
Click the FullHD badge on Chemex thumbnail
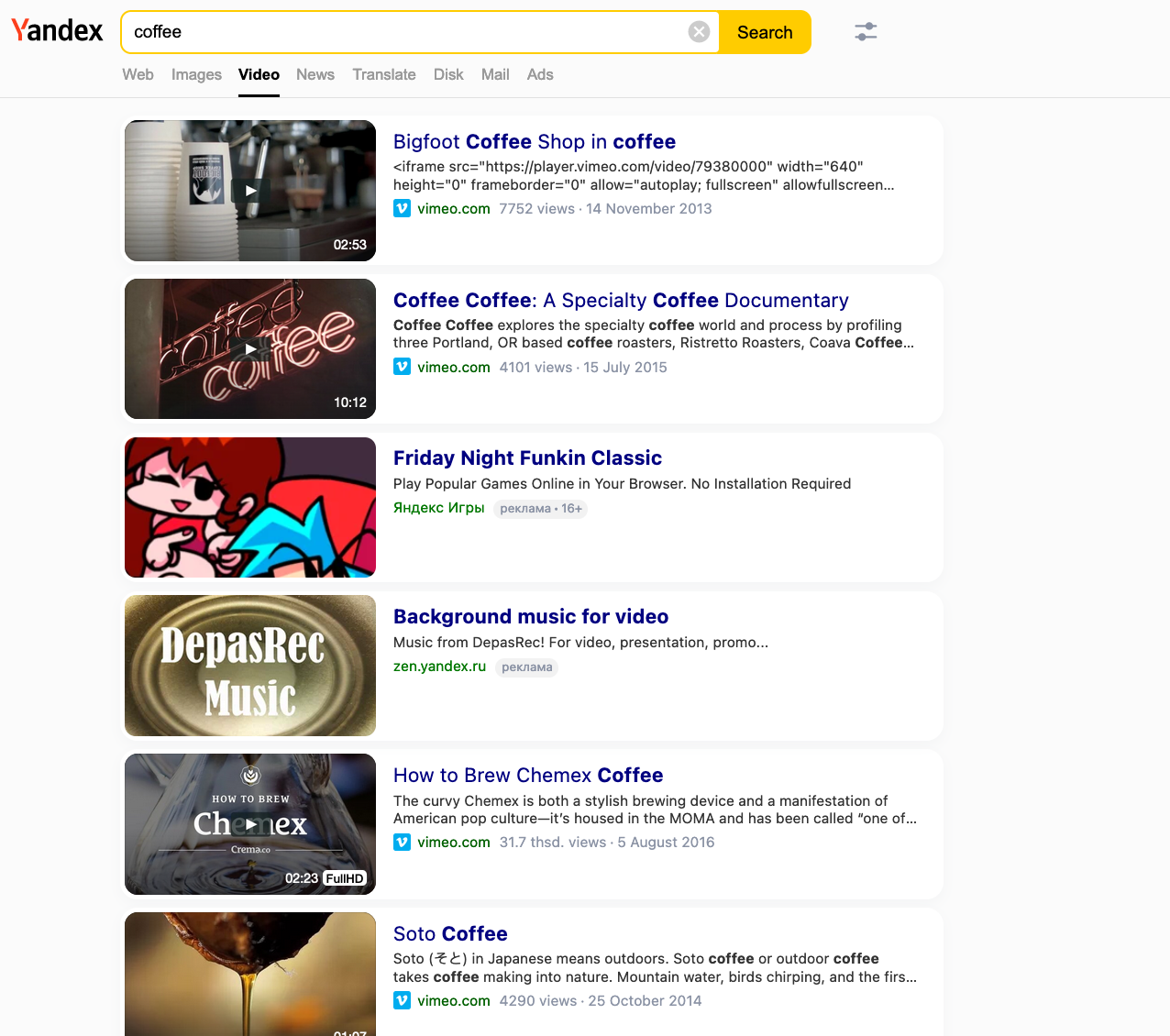point(345,878)
